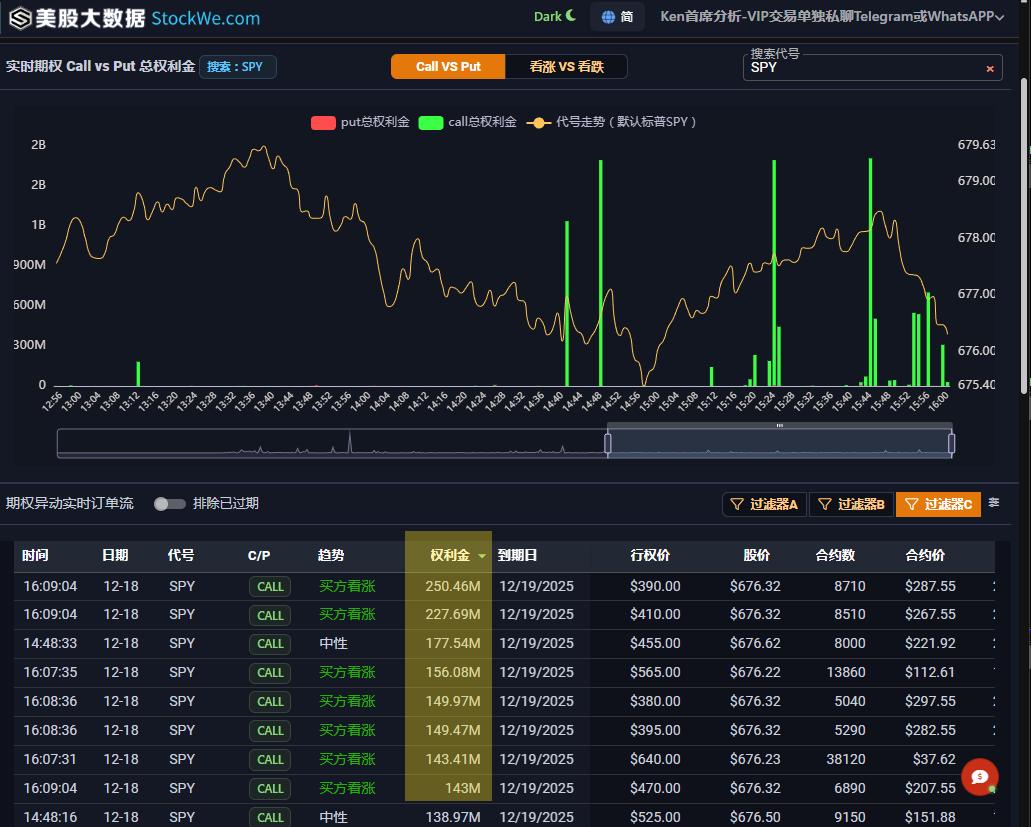1031x827 pixels.
Task: Click the 搜索：SPY tag button
Action: coord(238,67)
